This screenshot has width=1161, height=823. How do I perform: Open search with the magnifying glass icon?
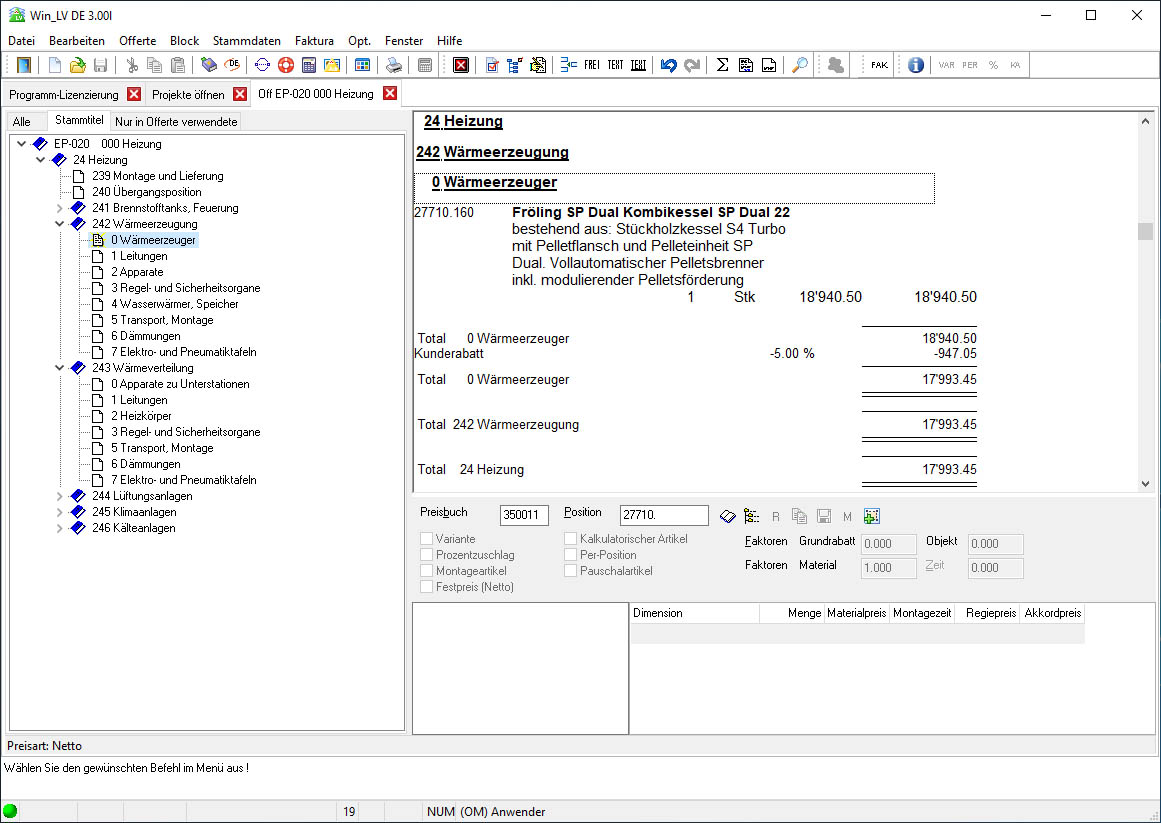pyautogui.click(x=800, y=65)
